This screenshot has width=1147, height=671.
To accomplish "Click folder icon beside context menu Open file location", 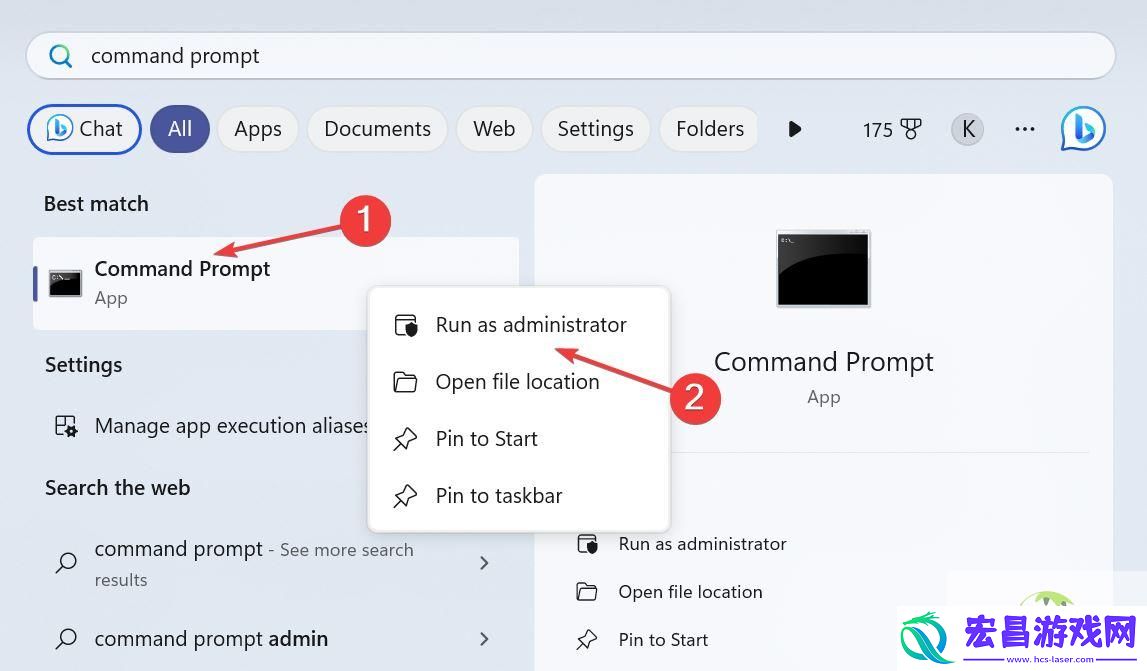I will click(405, 382).
